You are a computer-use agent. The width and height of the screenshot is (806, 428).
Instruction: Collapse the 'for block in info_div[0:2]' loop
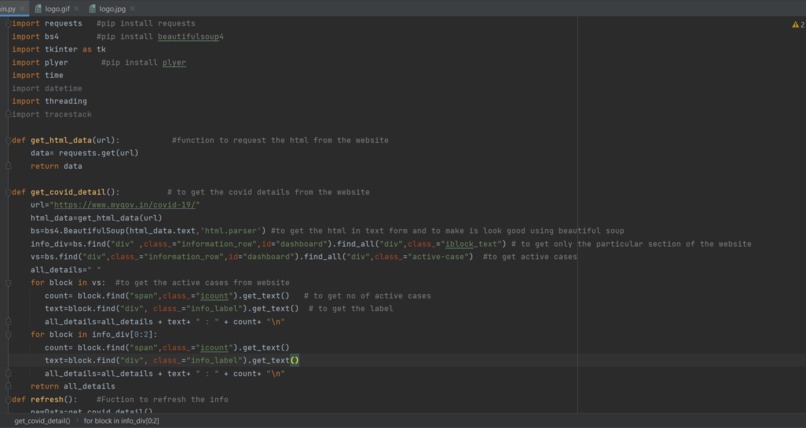click(8, 334)
